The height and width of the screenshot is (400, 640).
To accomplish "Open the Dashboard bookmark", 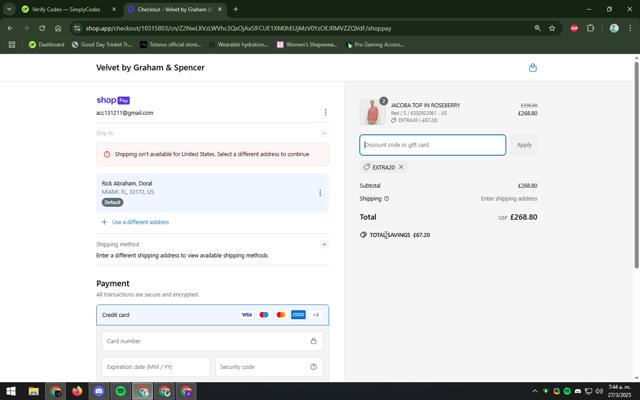I will (x=47, y=44).
